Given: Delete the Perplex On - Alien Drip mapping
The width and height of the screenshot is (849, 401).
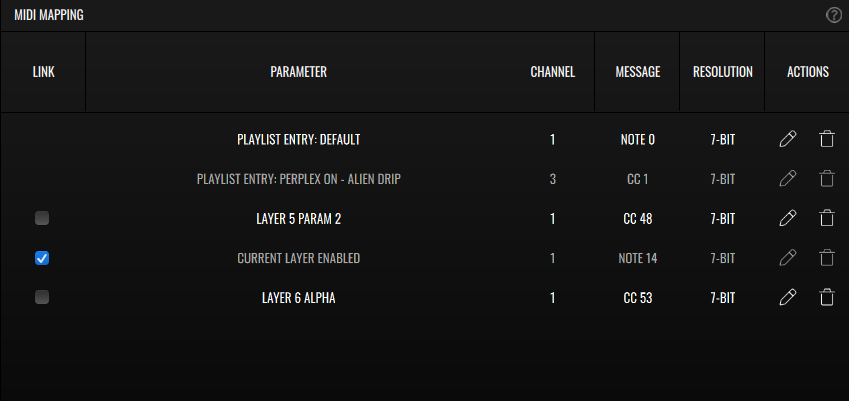Looking at the screenshot, I should [x=826, y=179].
